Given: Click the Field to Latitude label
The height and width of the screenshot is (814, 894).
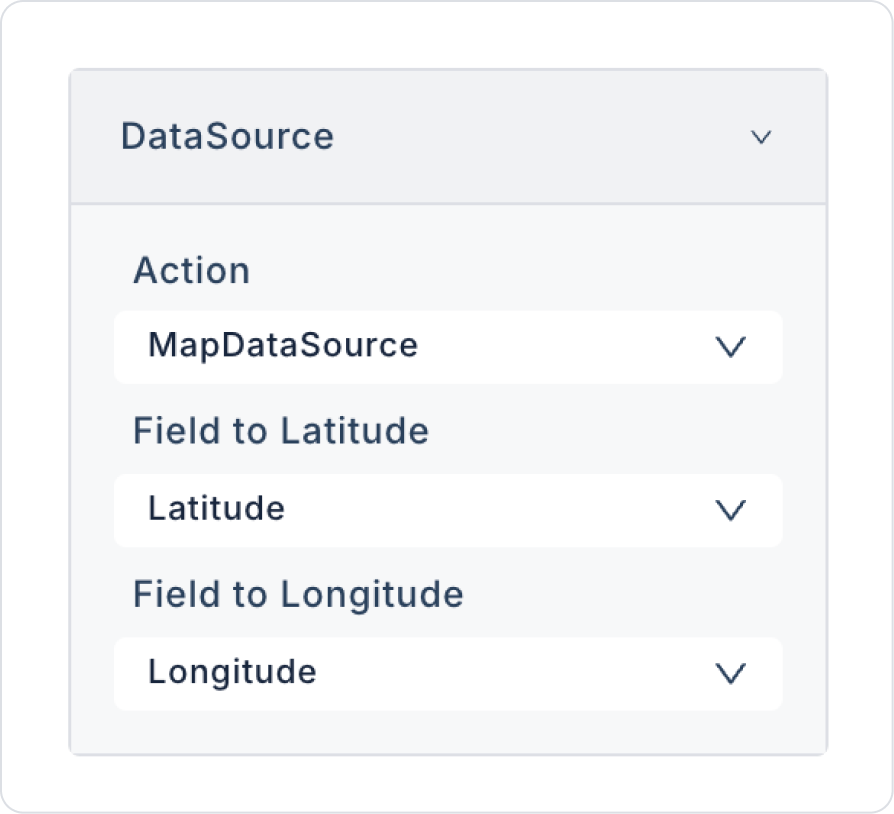Looking at the screenshot, I should 281,431.
